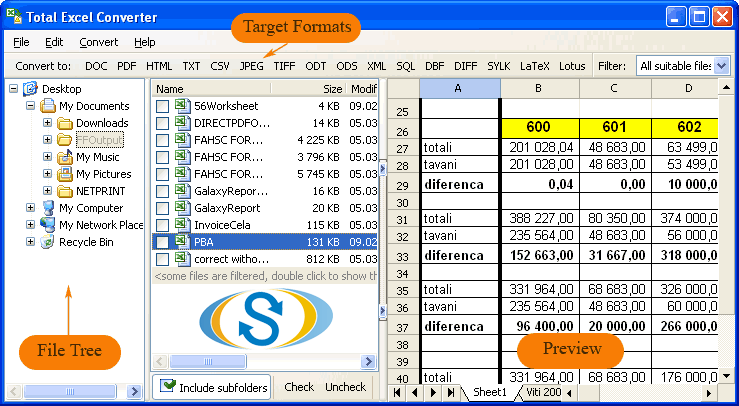Click the My Pictures folder icon

click(x=65, y=174)
